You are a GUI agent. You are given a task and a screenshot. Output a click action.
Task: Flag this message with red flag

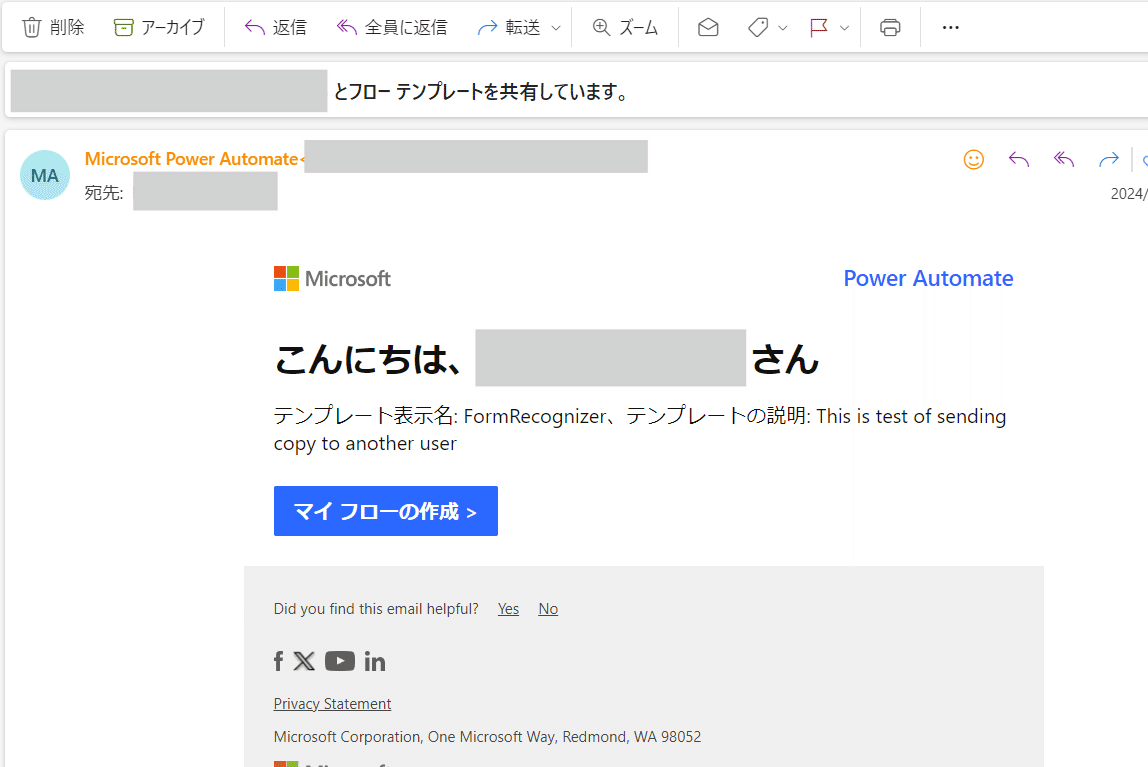click(819, 28)
